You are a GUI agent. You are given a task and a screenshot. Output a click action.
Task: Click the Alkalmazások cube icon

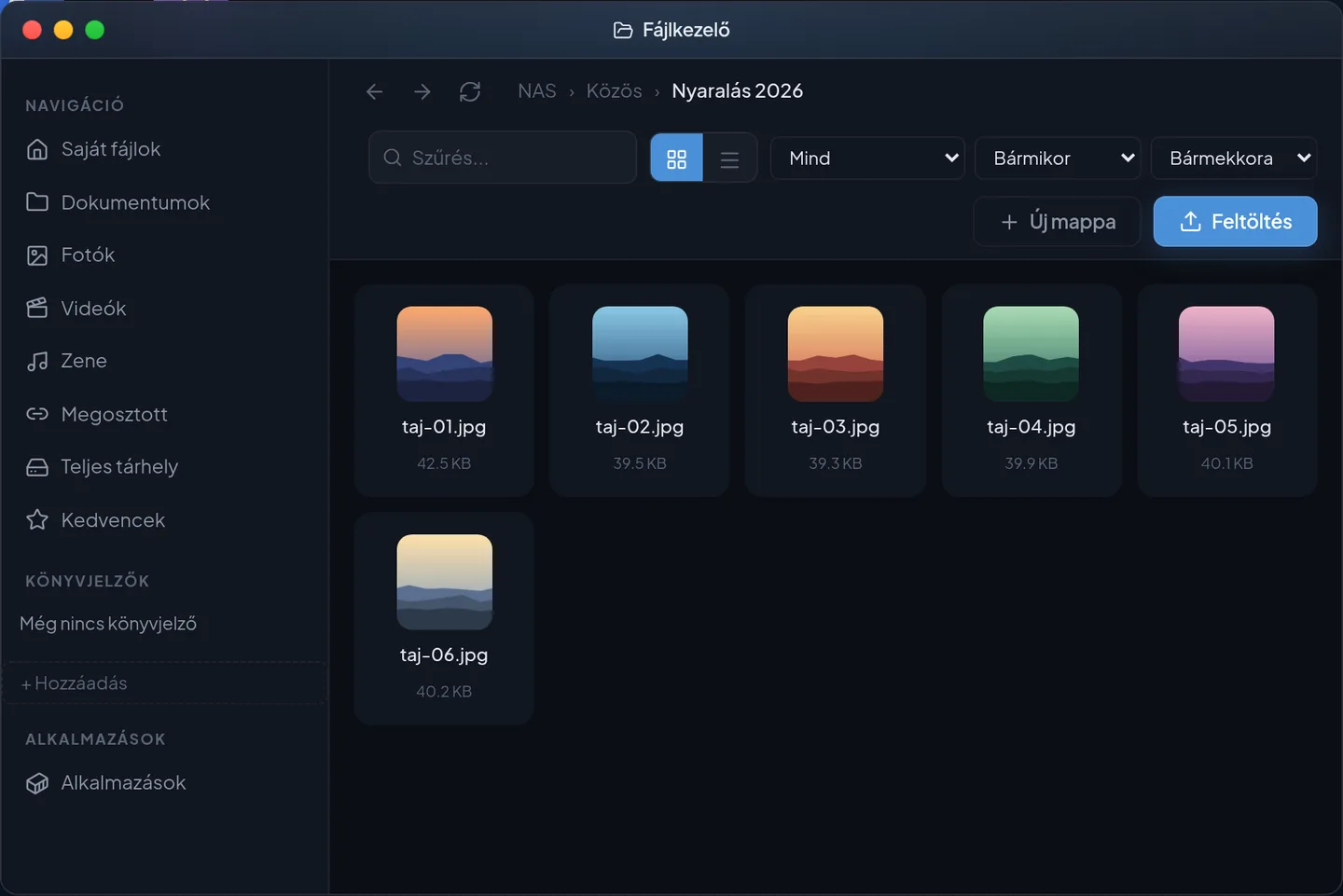point(37,783)
